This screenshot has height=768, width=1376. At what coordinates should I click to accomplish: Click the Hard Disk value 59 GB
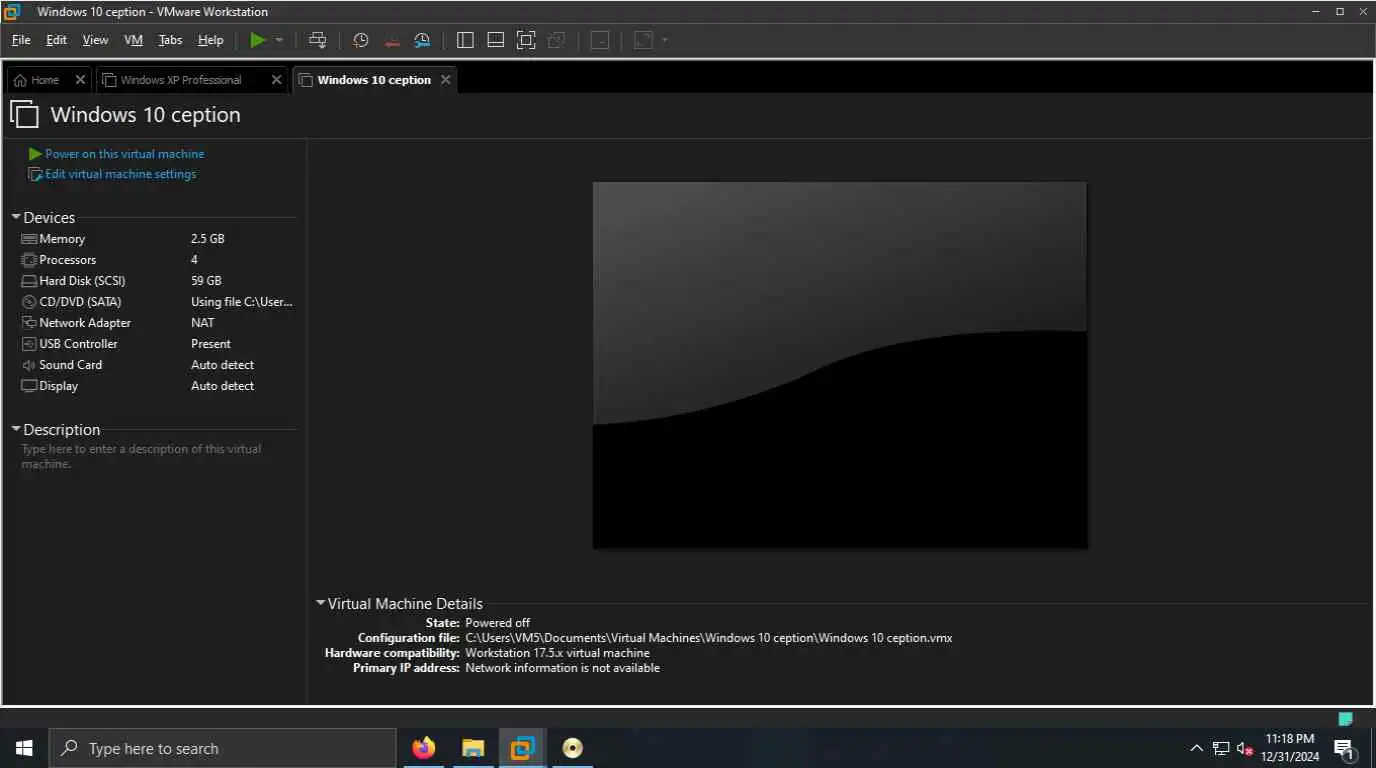click(206, 281)
